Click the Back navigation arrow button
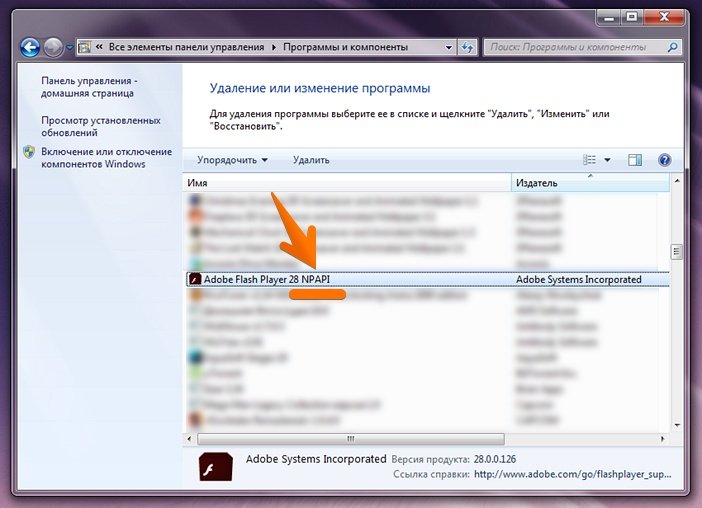The width and height of the screenshot is (702, 508). [x=30, y=47]
